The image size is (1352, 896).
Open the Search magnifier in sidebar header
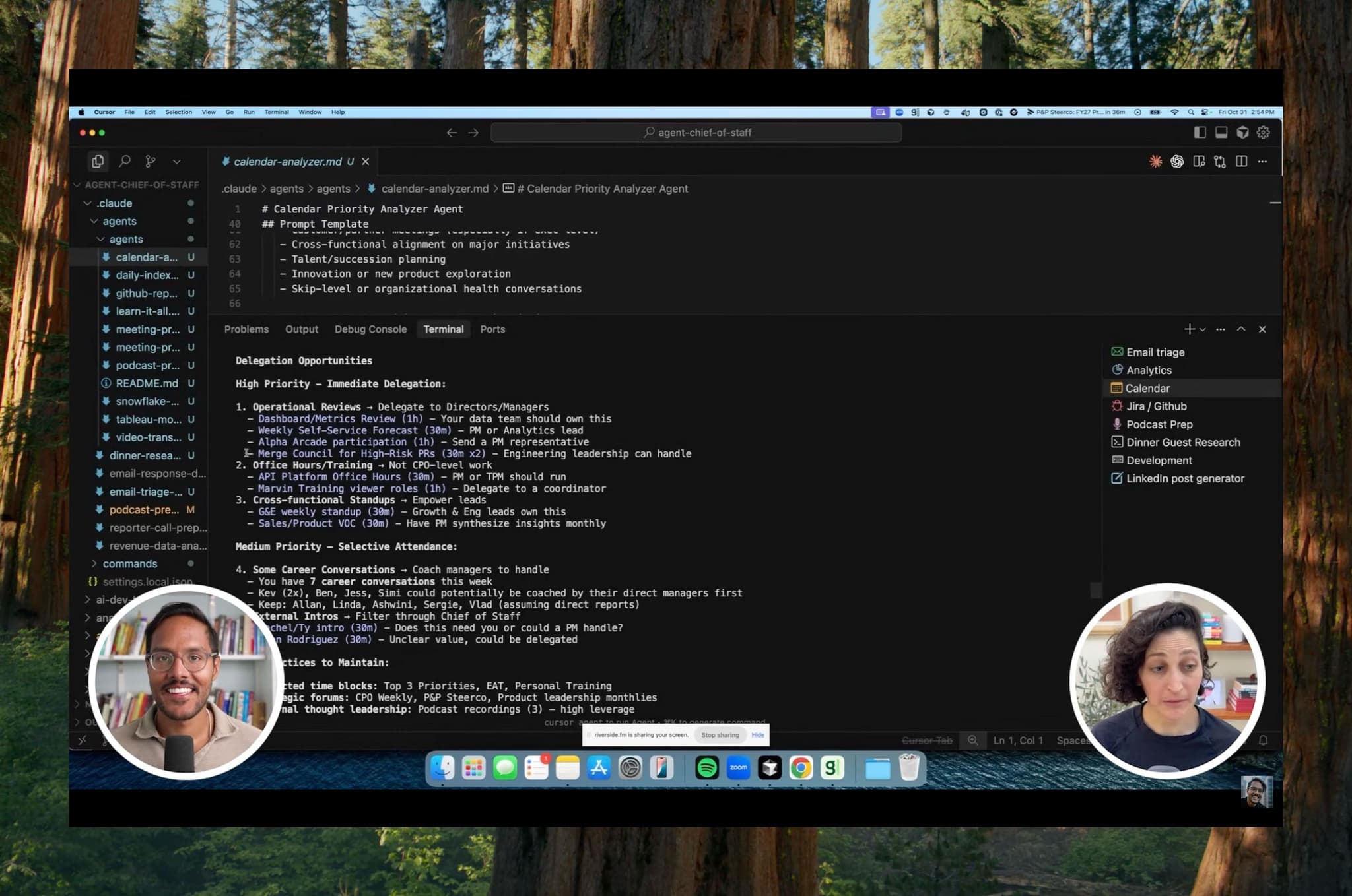[124, 161]
